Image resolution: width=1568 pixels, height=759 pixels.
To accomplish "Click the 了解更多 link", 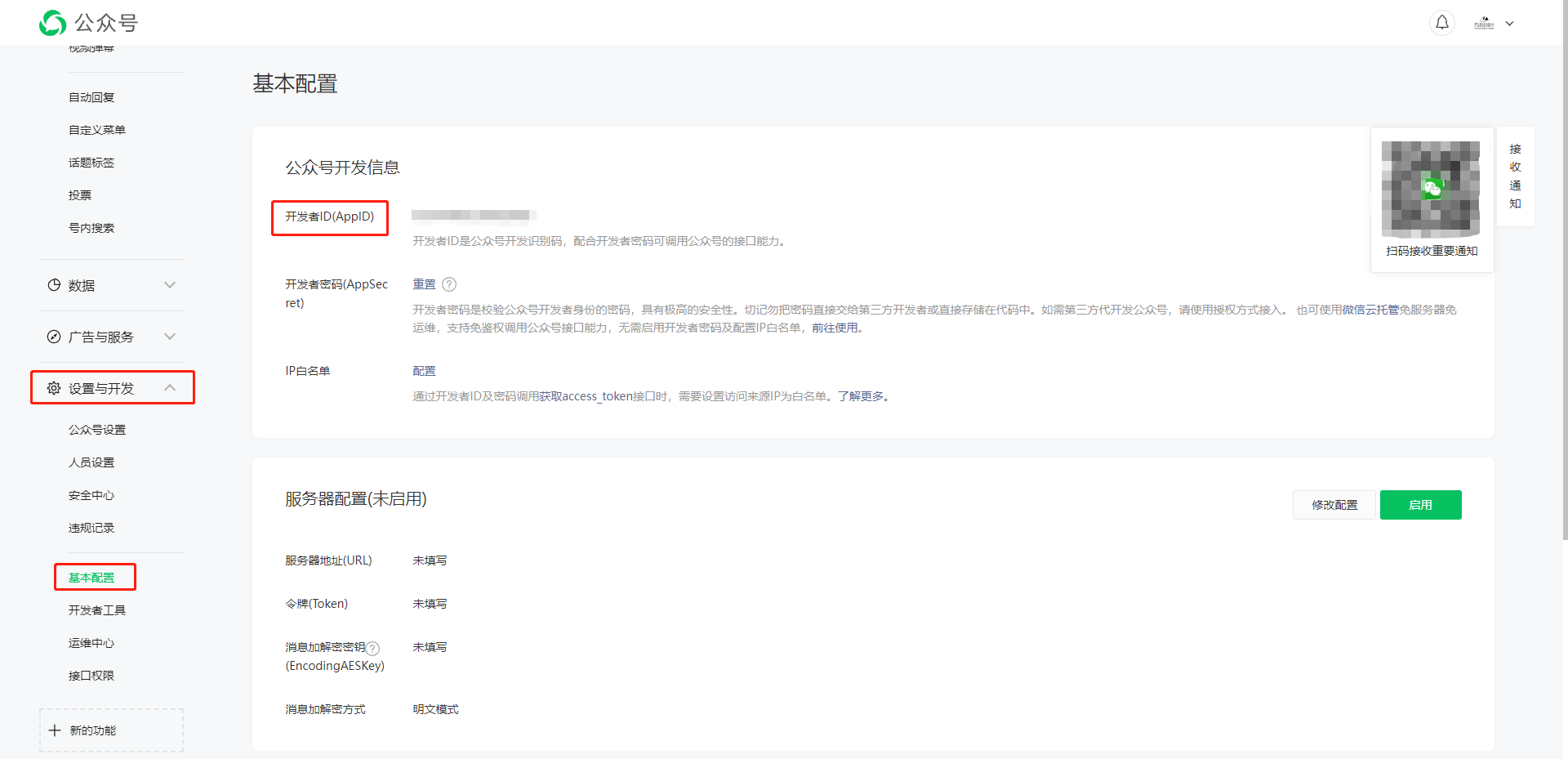I will pyautogui.click(x=861, y=396).
